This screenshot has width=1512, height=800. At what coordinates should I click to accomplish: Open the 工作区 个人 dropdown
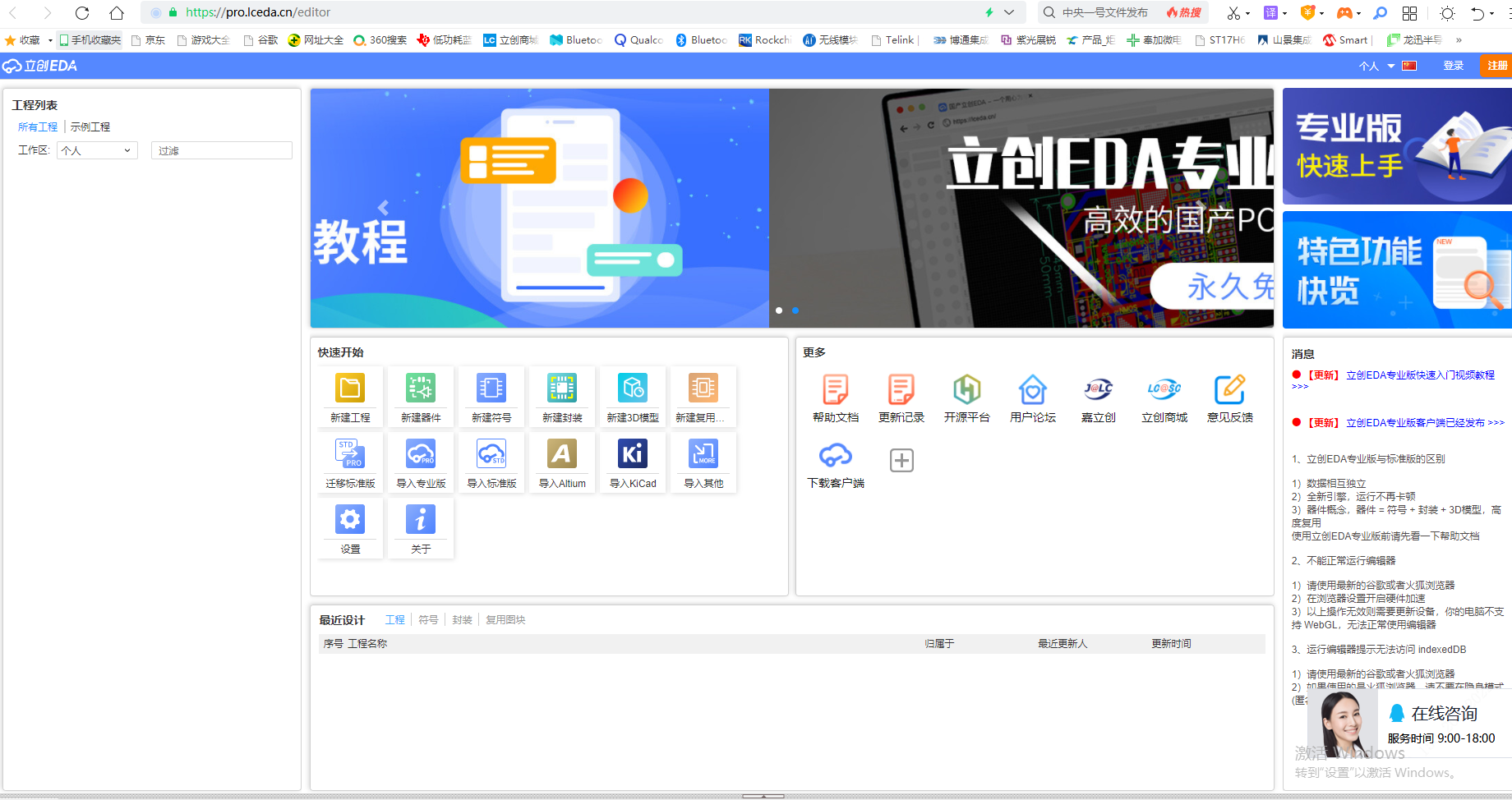(x=96, y=150)
